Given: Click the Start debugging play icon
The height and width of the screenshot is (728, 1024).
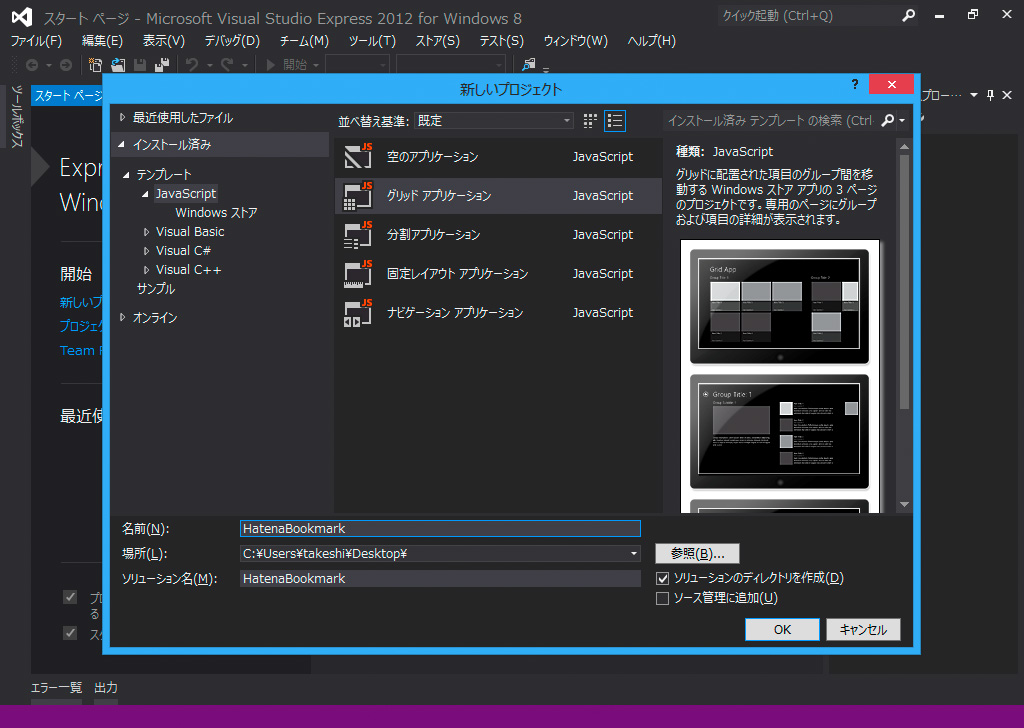Looking at the screenshot, I should tap(271, 65).
